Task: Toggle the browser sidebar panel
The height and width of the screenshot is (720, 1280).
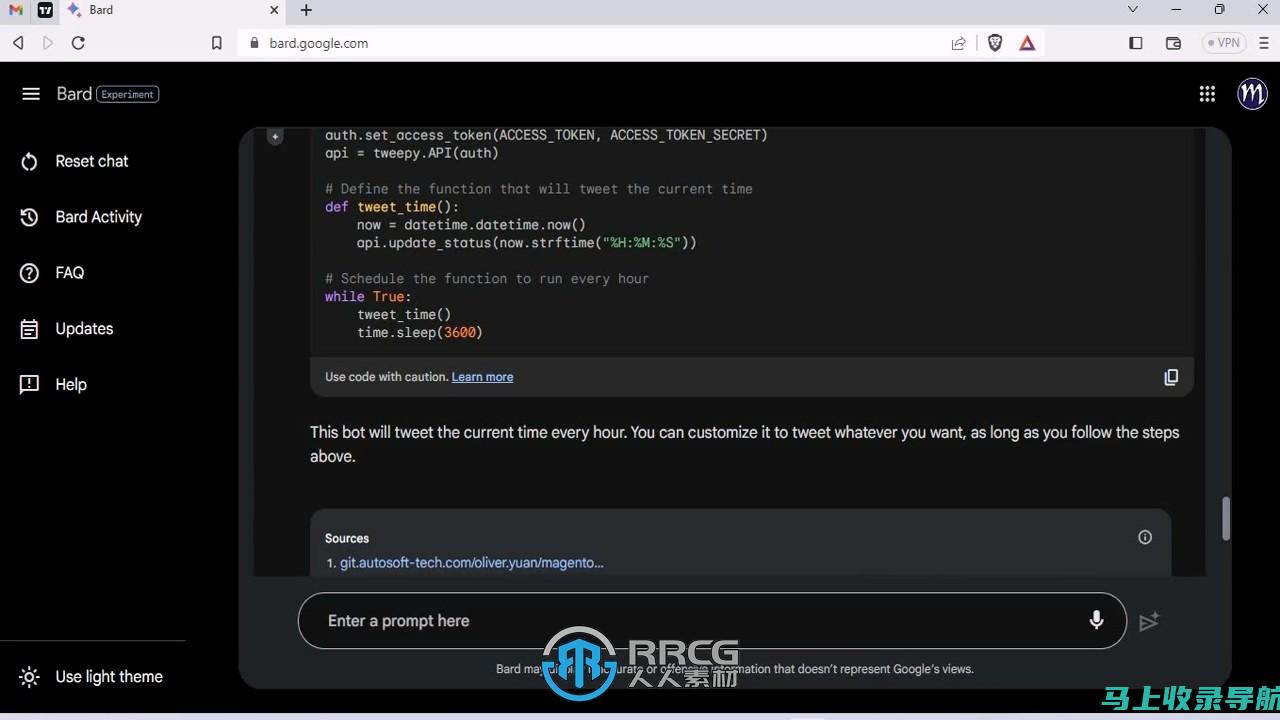Action: (x=1136, y=43)
